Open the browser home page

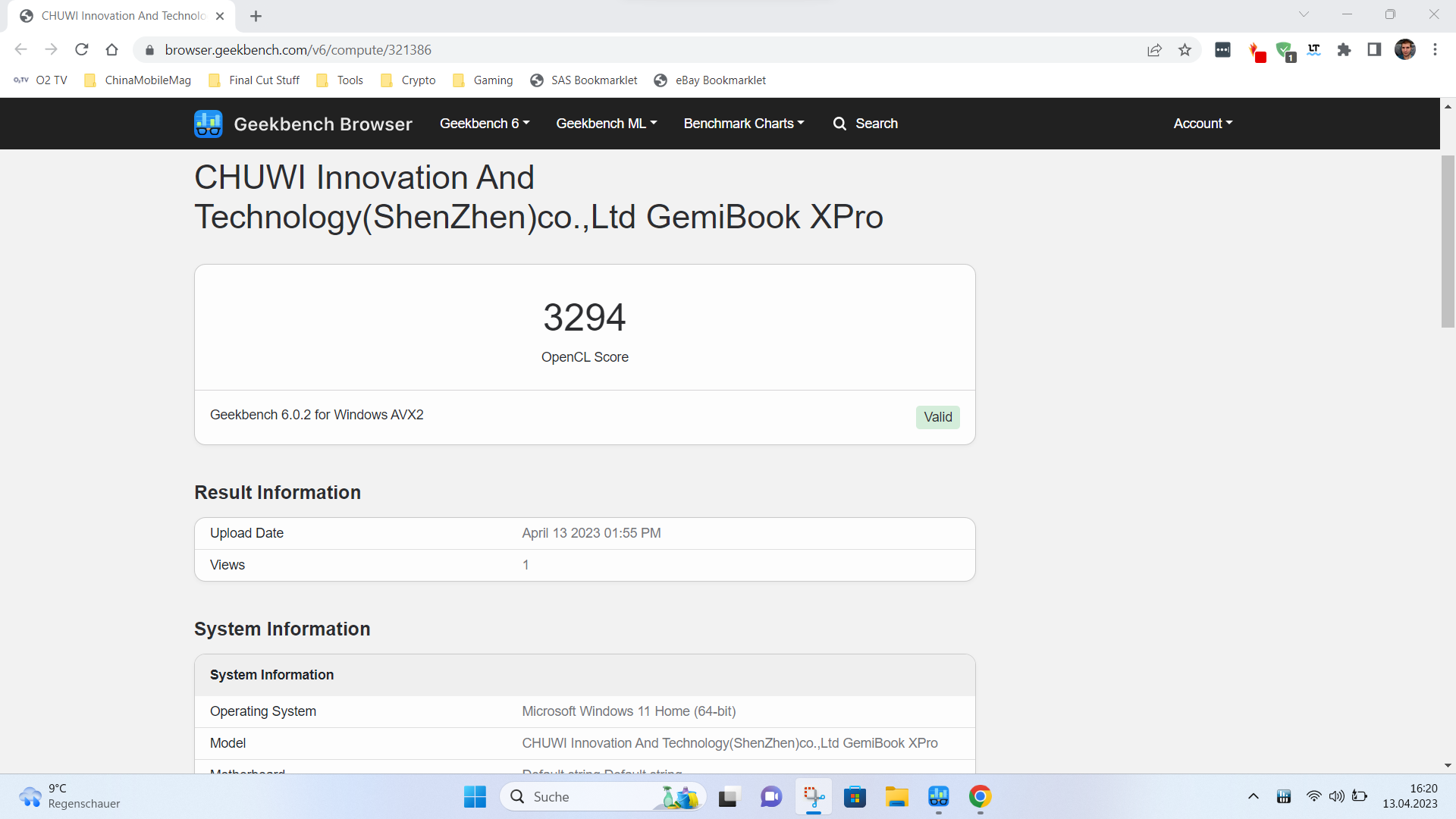coord(111,50)
